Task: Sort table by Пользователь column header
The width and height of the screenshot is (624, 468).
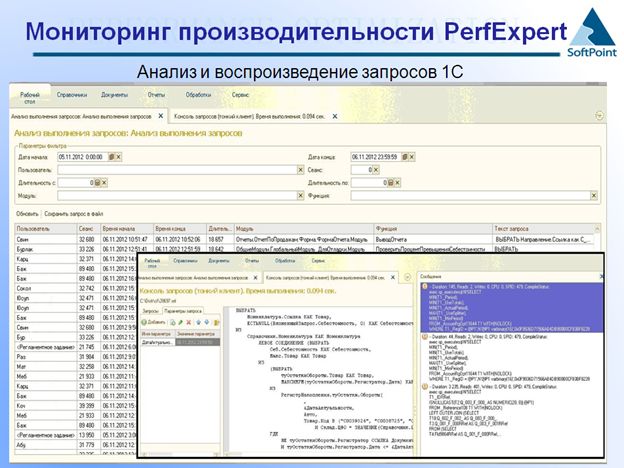Action: [x=46, y=229]
